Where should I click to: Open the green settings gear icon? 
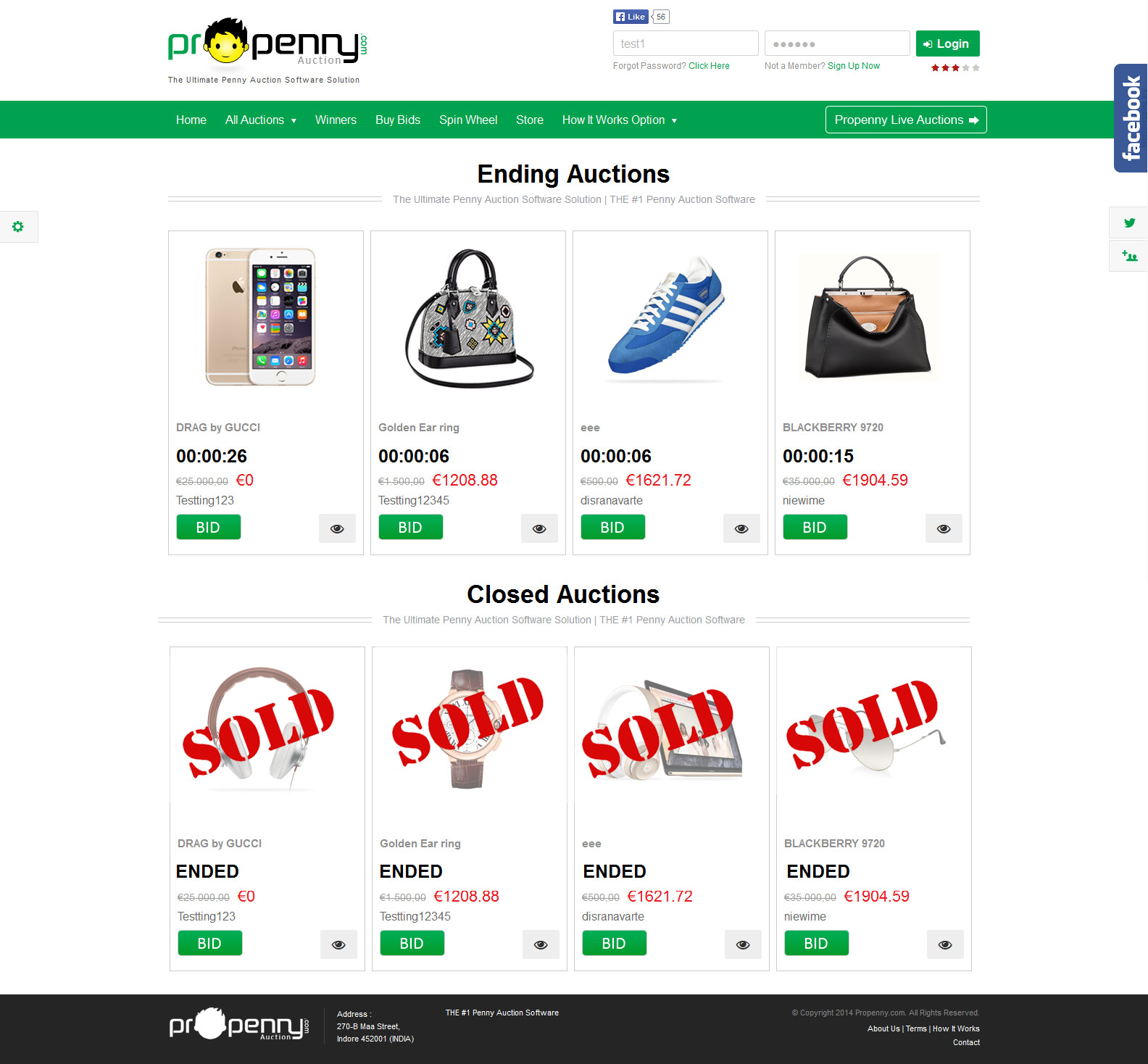click(18, 227)
